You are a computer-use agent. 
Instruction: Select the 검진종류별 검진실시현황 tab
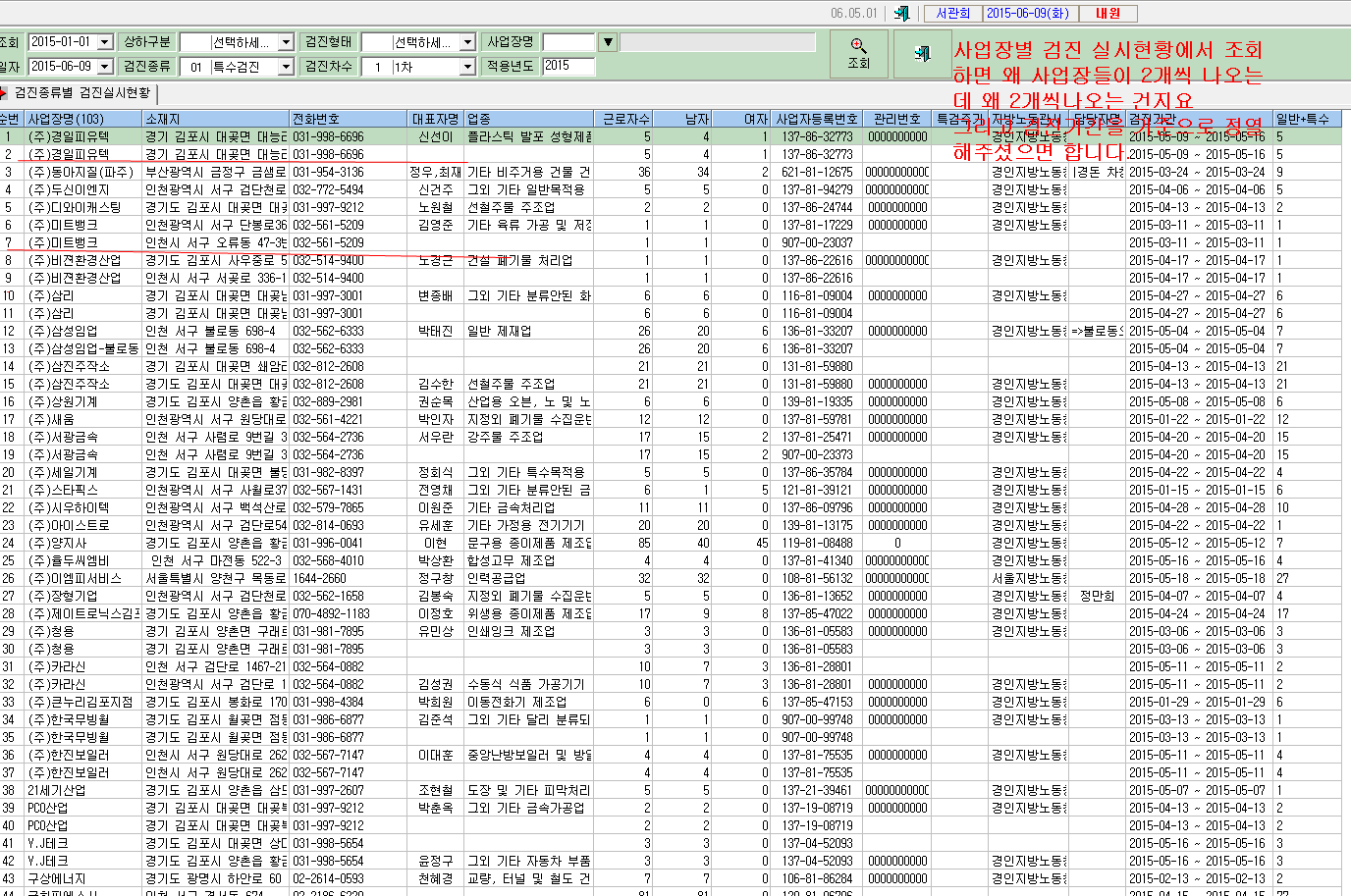coord(82,93)
